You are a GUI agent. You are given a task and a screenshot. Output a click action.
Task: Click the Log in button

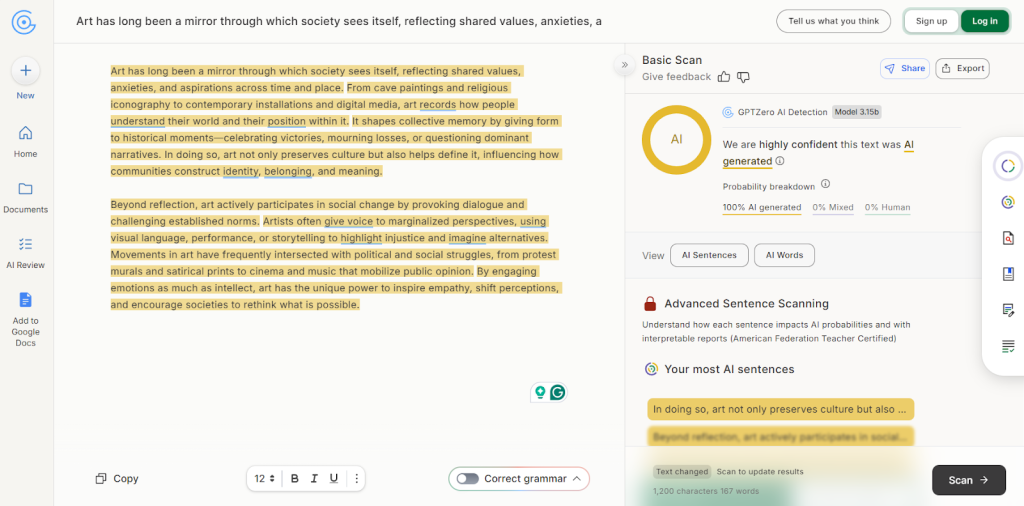point(984,21)
